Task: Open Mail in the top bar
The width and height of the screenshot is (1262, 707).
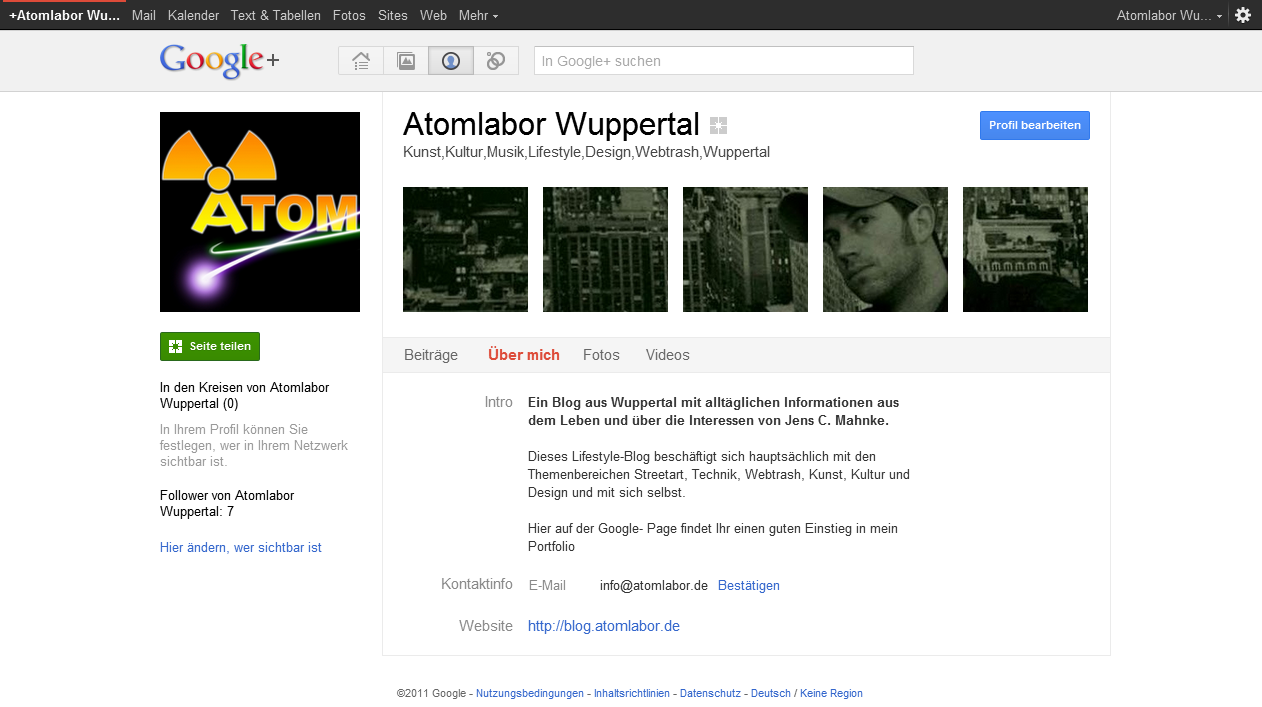Action: click(x=144, y=15)
